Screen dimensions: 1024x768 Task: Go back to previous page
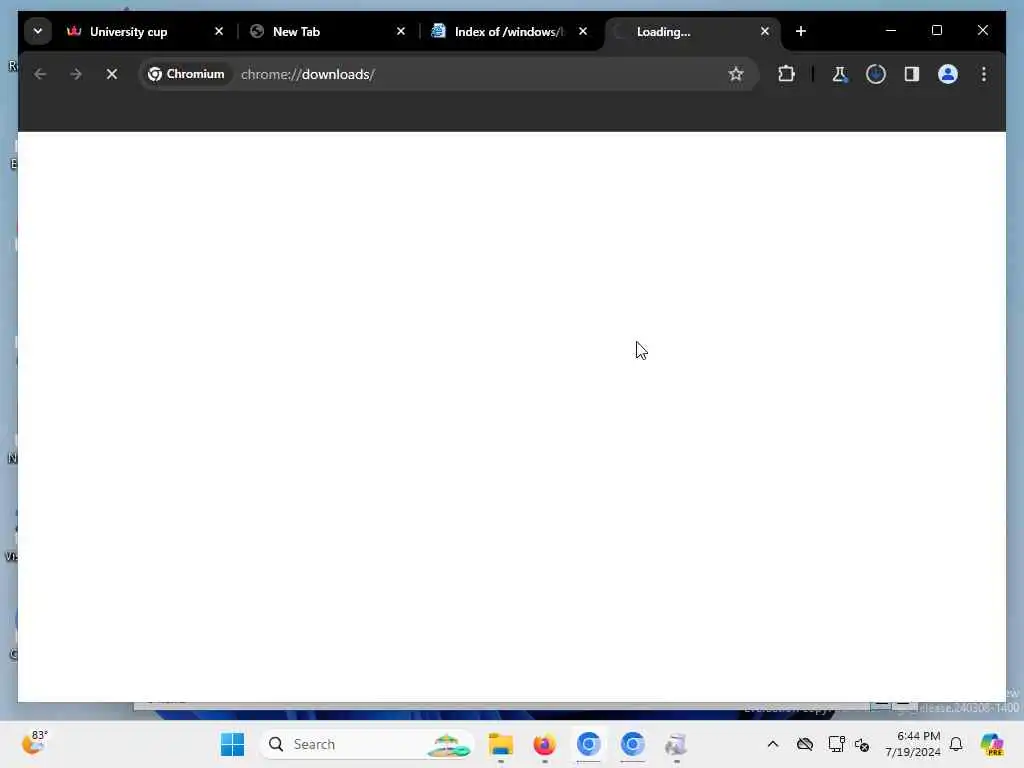(x=40, y=74)
